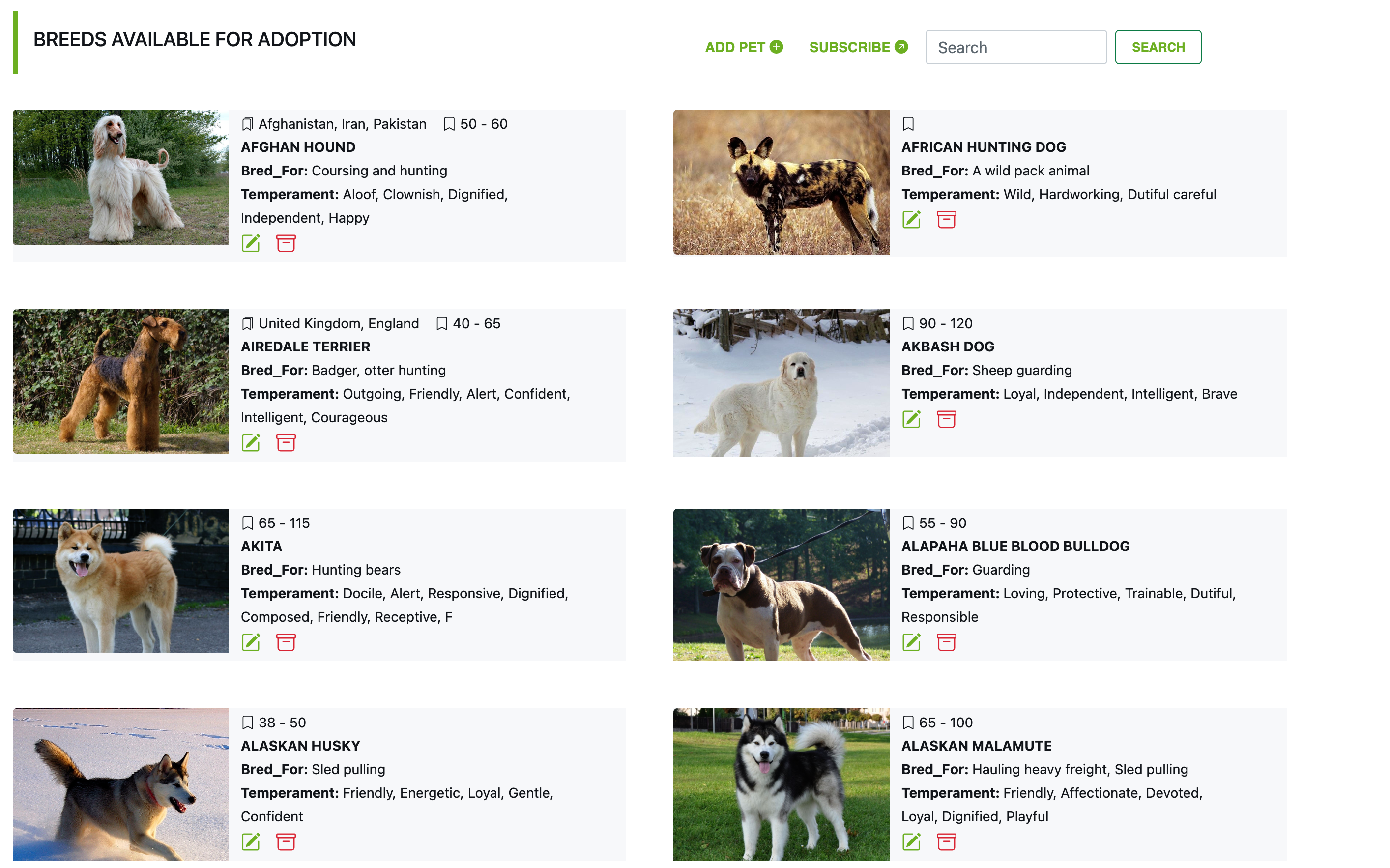Edit the African Hunting Dog entry
The width and height of the screenshot is (1390, 868).
[x=911, y=220]
